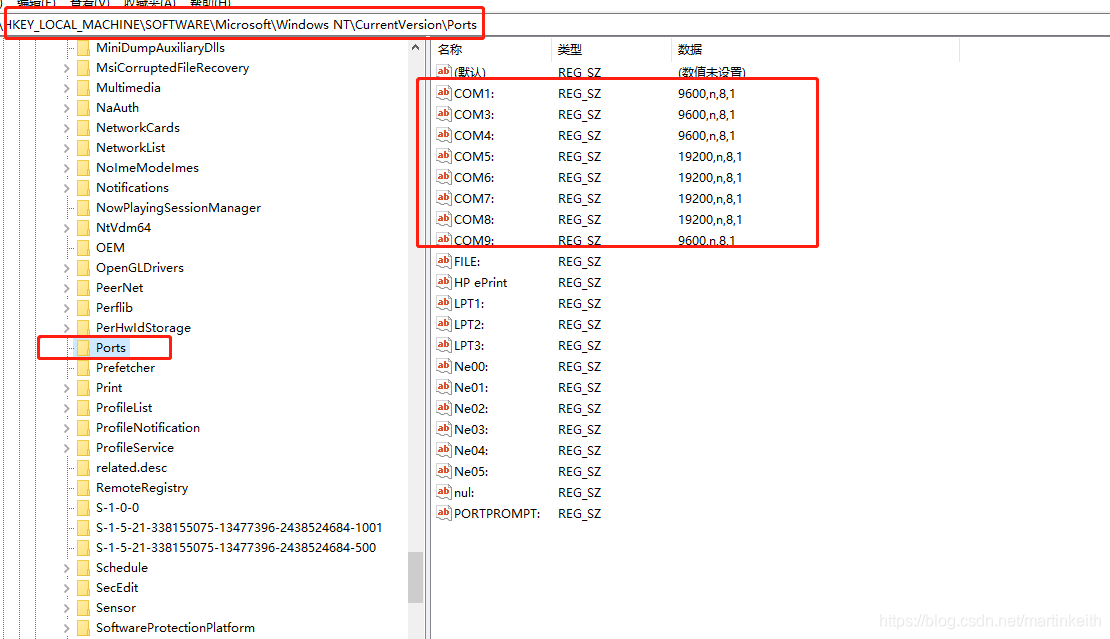Screen dimensions: 1110x639
Task: Select the PerHwIdStorage key
Action: (143, 328)
